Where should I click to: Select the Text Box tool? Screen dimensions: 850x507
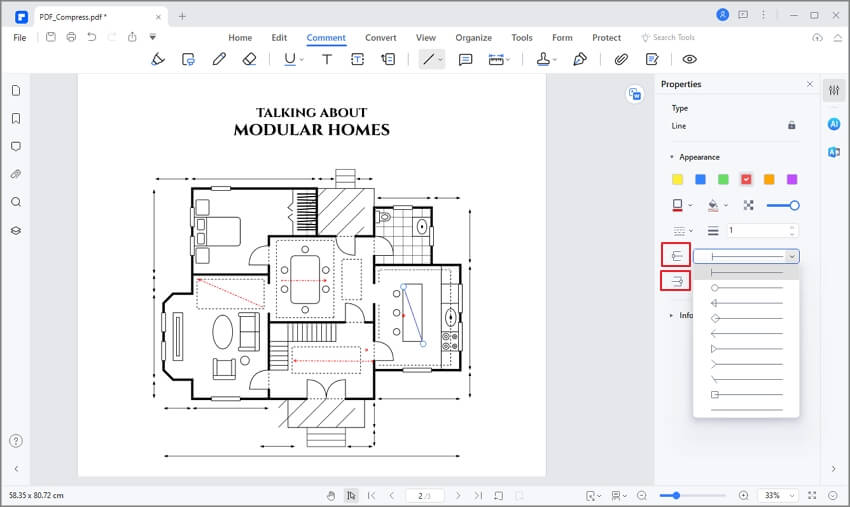coord(357,59)
